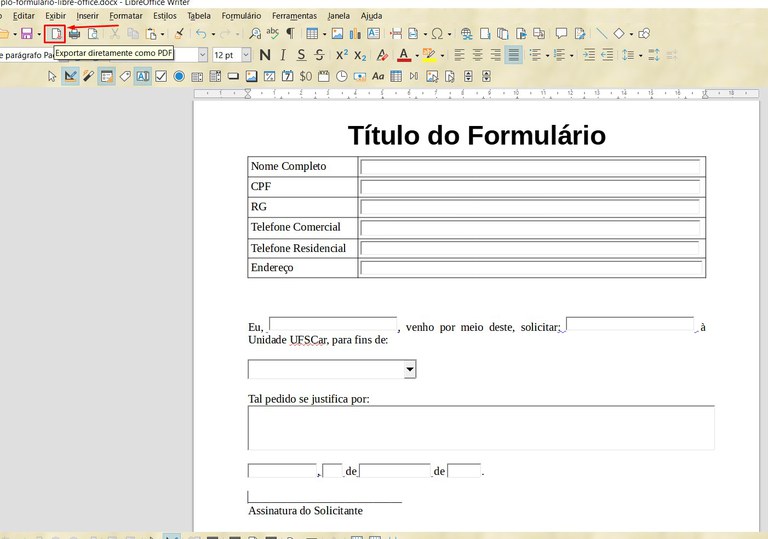Click the Insert Page Break icon

[396, 34]
